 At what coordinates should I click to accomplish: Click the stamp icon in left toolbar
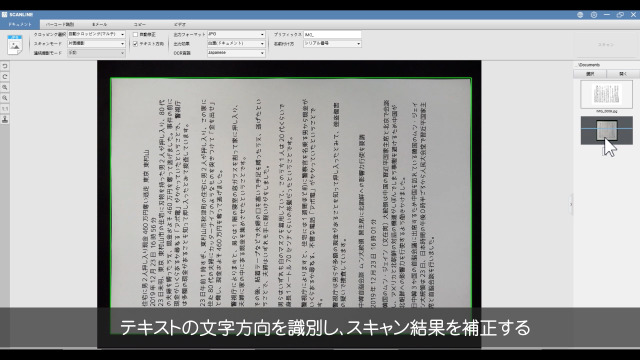pos(5,119)
